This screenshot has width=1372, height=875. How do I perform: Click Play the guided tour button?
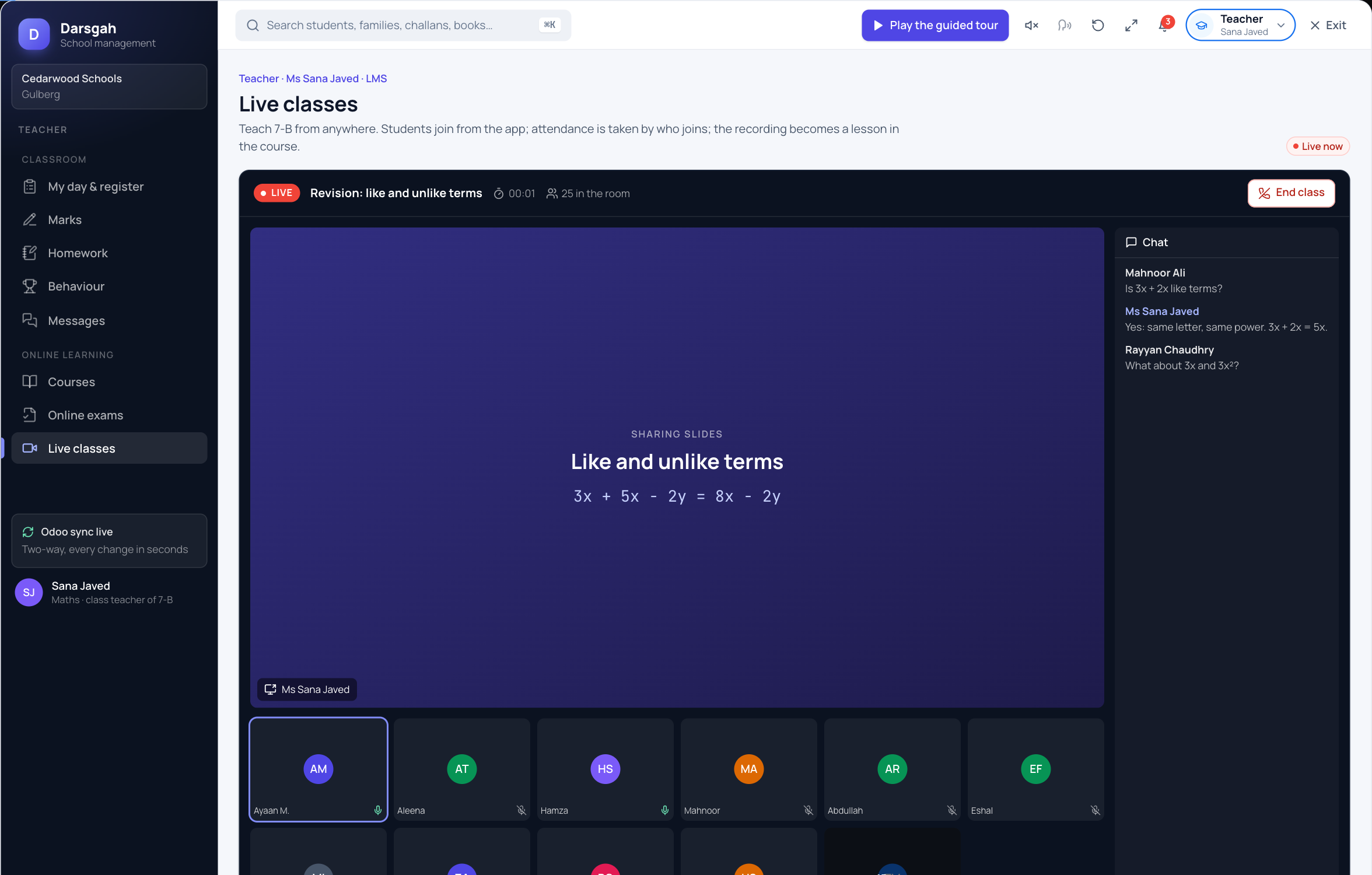click(935, 25)
